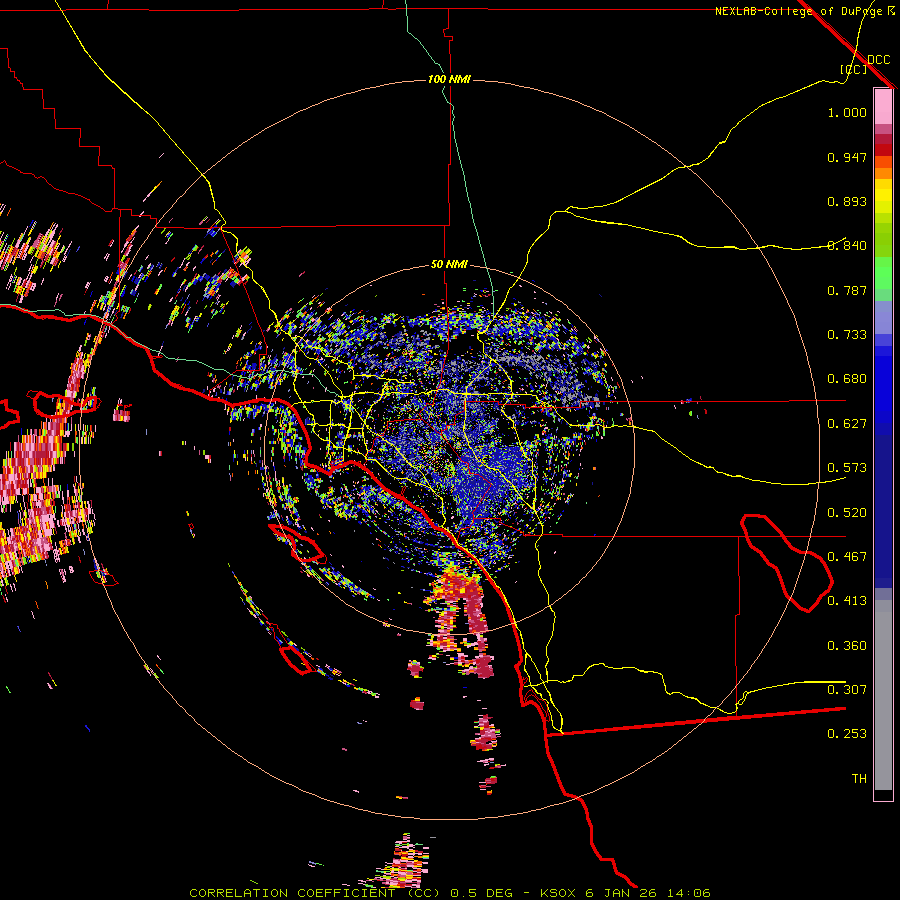
Task: Select the 0.253 scale value
Action: pyautogui.click(x=847, y=734)
